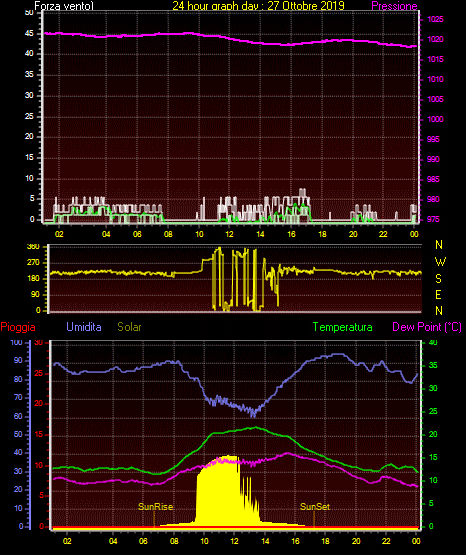Click the Dew Point (°C) label

tap(427, 327)
